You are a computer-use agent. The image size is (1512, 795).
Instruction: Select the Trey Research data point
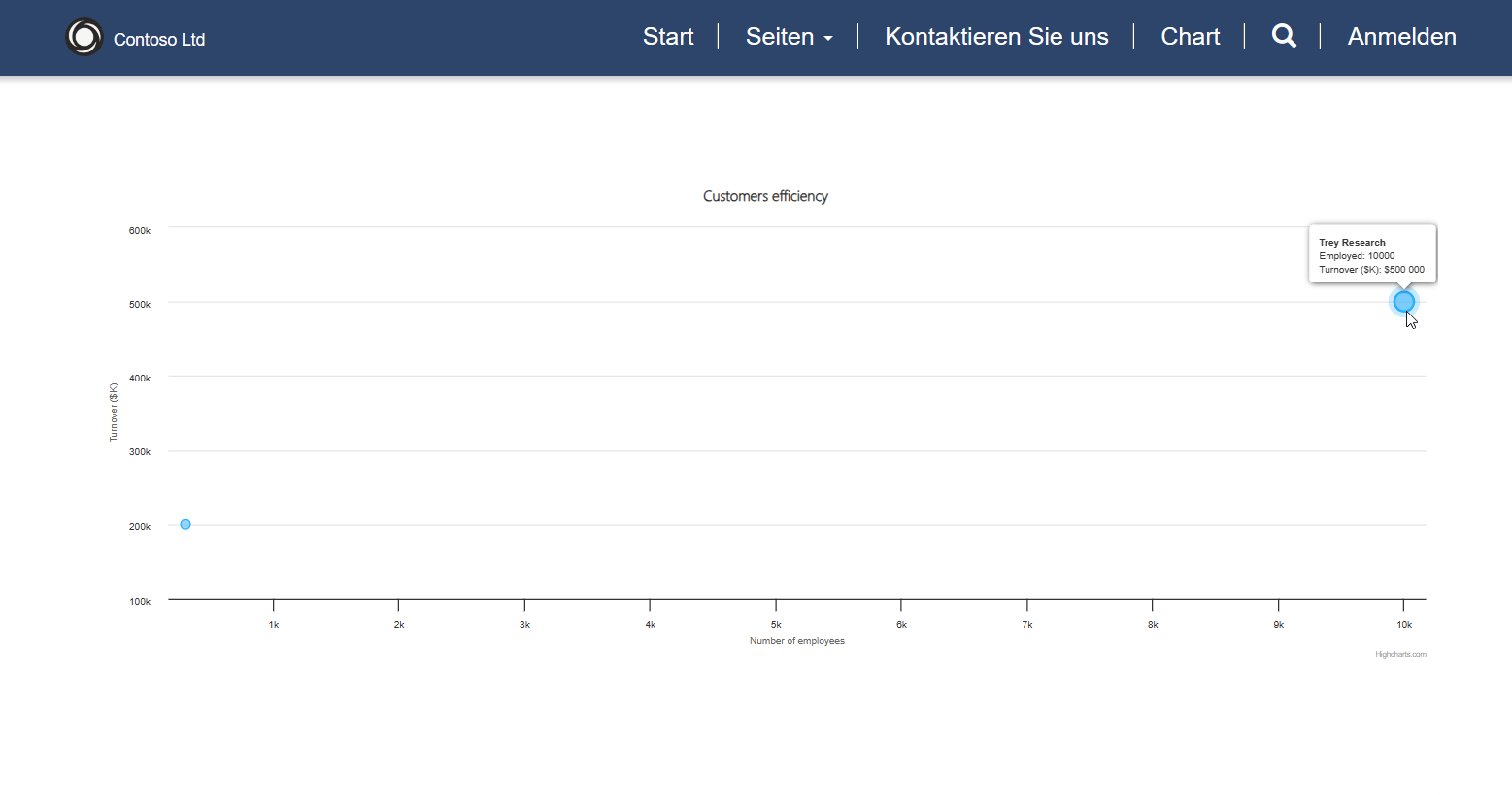[x=1403, y=302]
